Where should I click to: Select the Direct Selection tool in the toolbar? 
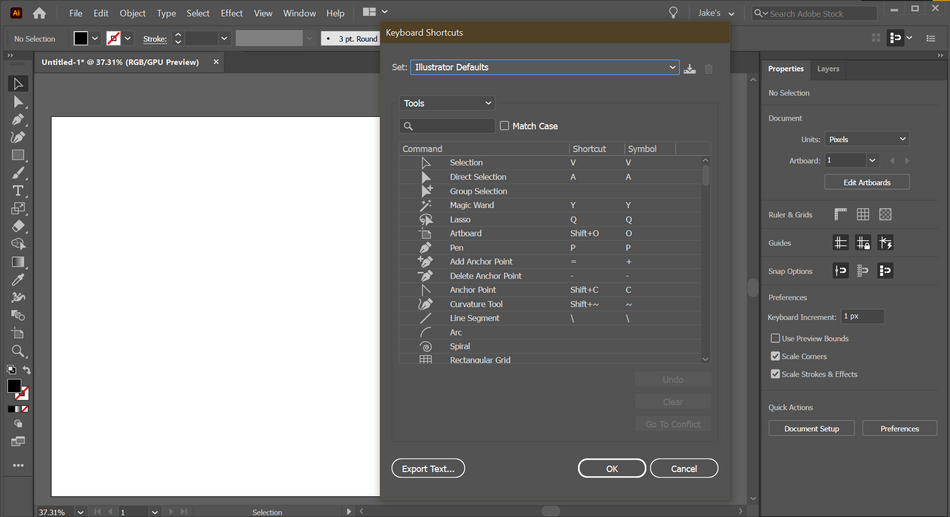pyautogui.click(x=18, y=102)
